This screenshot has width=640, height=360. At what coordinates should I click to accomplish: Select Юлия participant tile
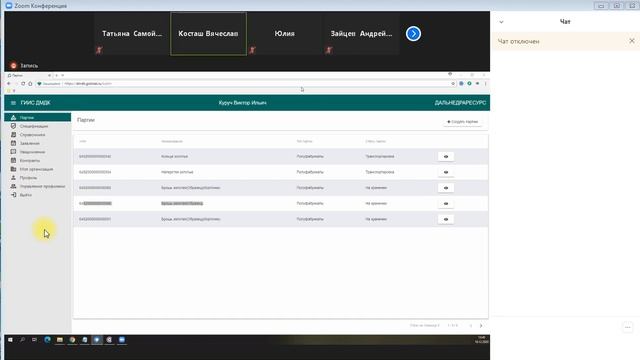tap(284, 33)
